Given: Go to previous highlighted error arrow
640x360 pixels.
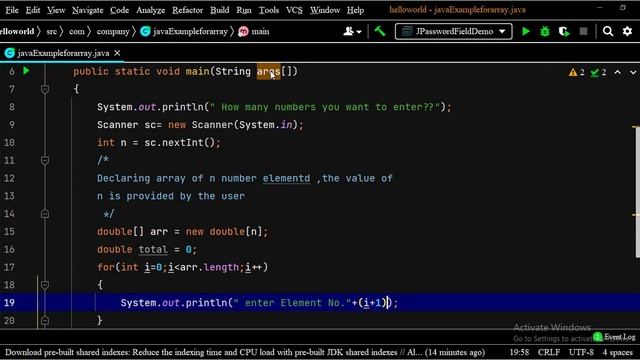Looking at the screenshot, I should point(618,72).
